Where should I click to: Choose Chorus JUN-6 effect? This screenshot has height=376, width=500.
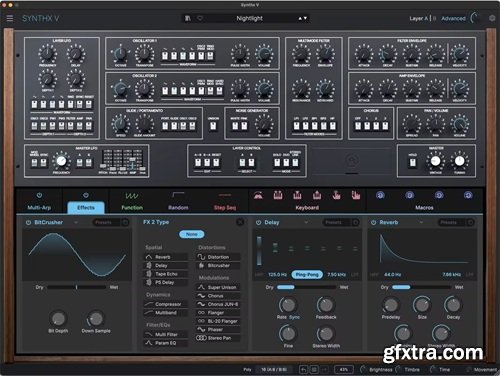pyautogui.click(x=218, y=304)
